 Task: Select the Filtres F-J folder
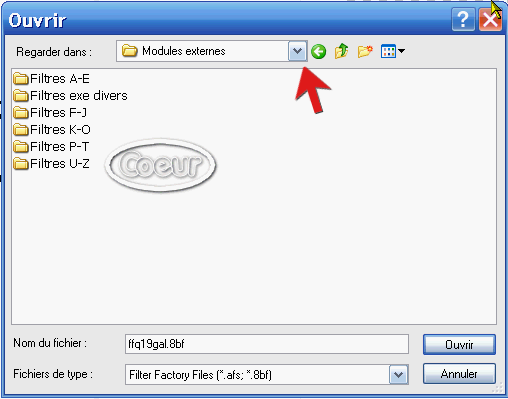[50, 113]
